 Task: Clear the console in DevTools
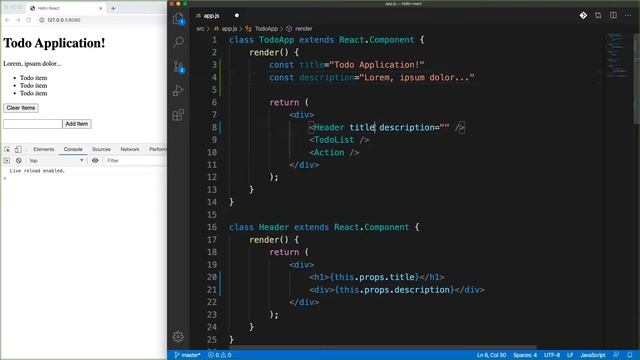pos(19,161)
